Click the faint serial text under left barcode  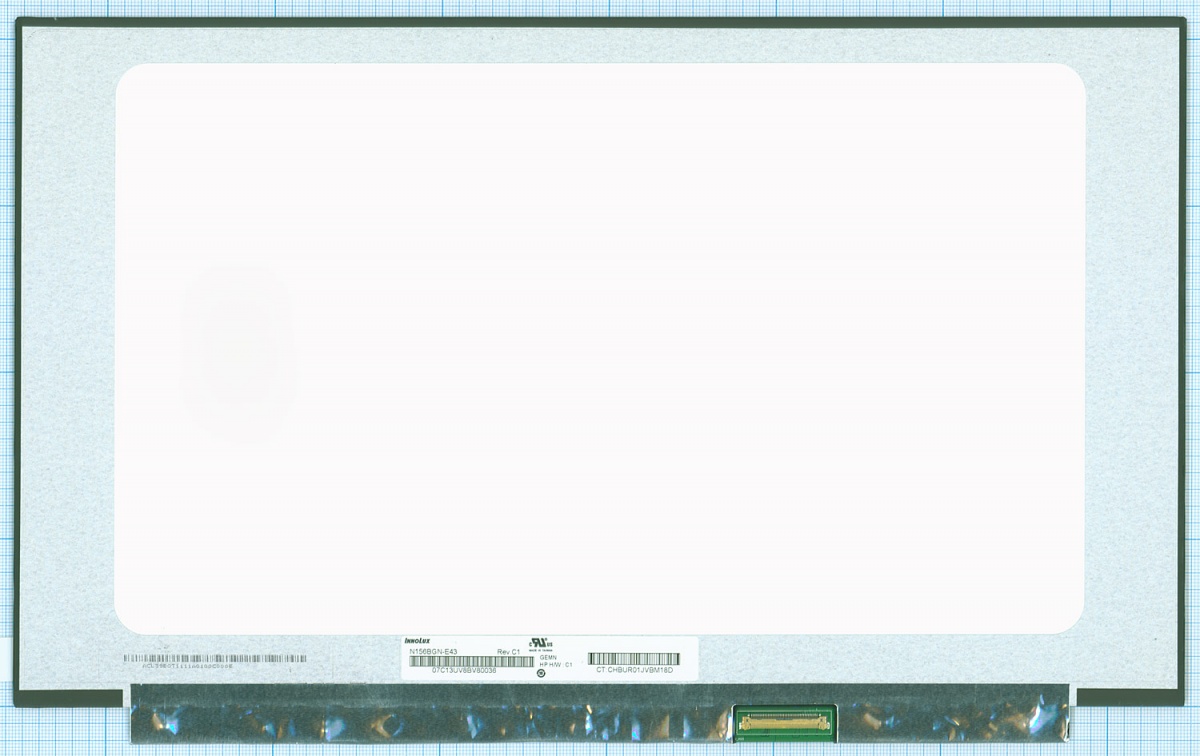[x=176, y=666]
